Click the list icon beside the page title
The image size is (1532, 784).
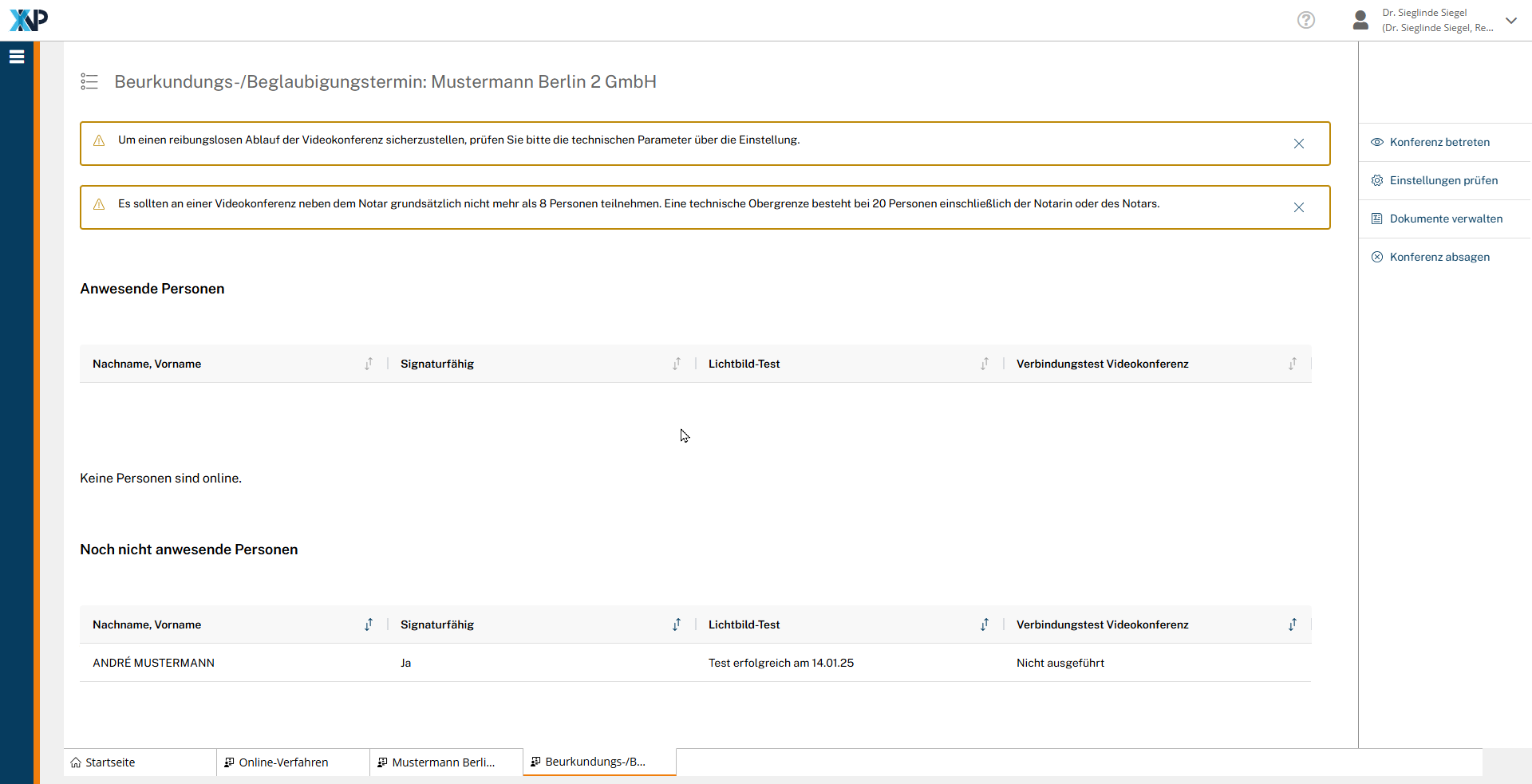click(89, 81)
